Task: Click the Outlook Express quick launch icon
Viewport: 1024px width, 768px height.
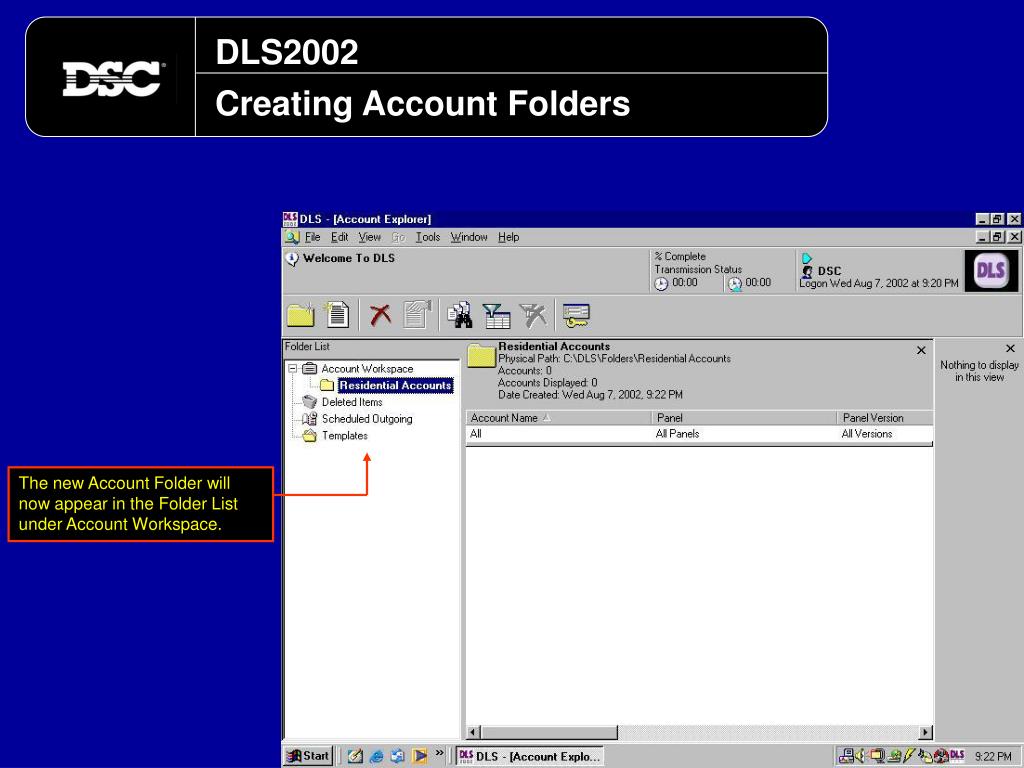Action: click(398, 756)
